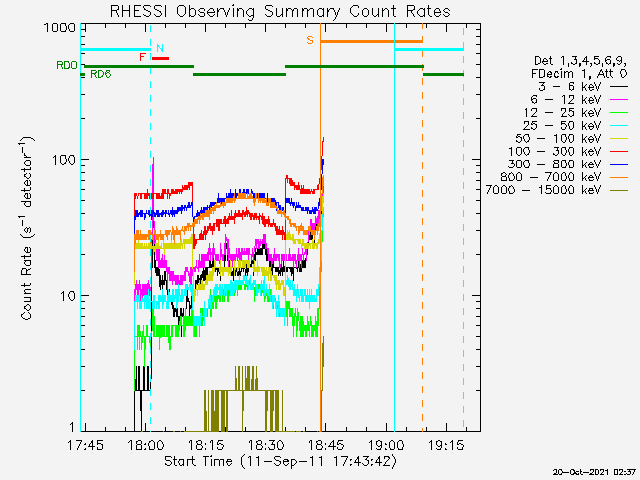Select the '50 - 100 keV' legend label

pyautogui.click(x=558, y=138)
